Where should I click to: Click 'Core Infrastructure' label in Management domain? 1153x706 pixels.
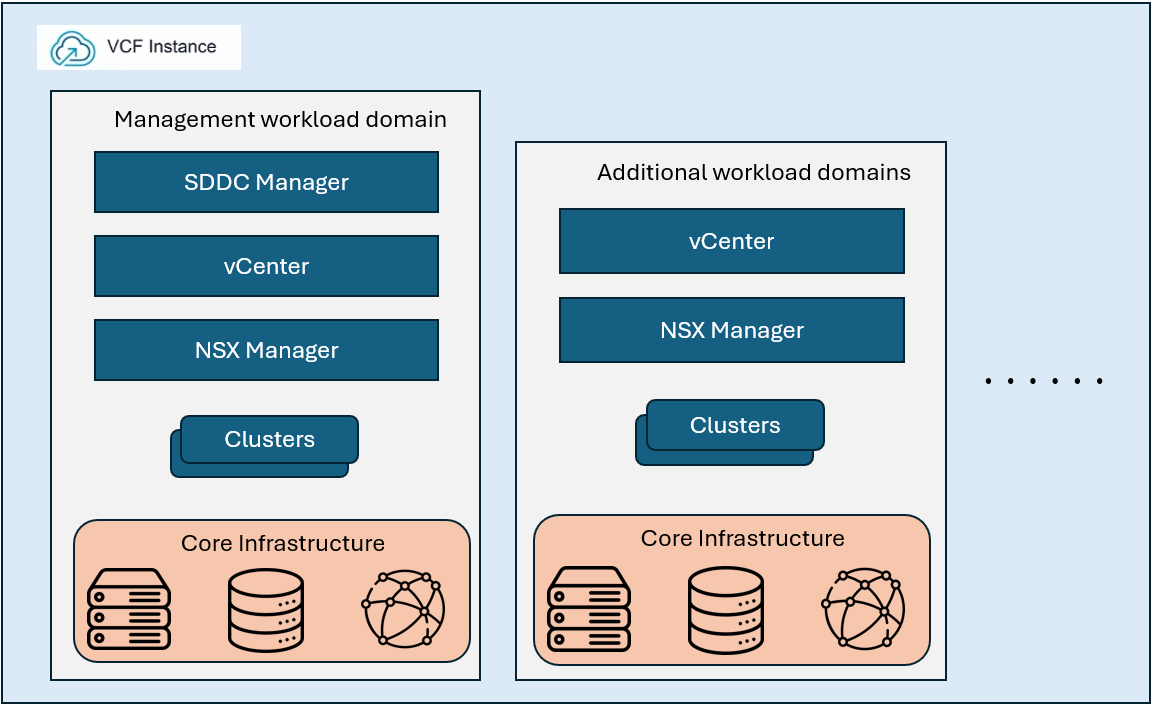[283, 543]
